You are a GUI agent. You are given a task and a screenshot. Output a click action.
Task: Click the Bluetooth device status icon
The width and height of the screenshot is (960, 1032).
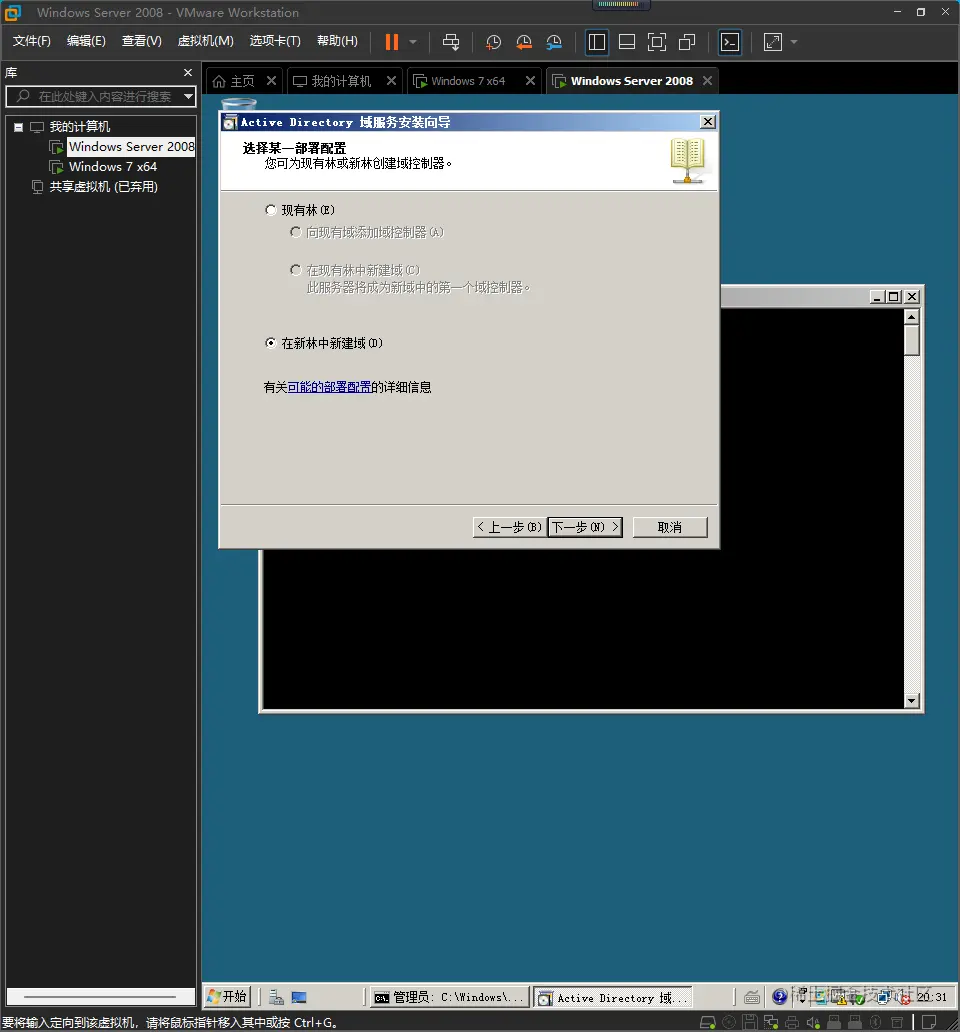pyautogui.click(x=876, y=1023)
